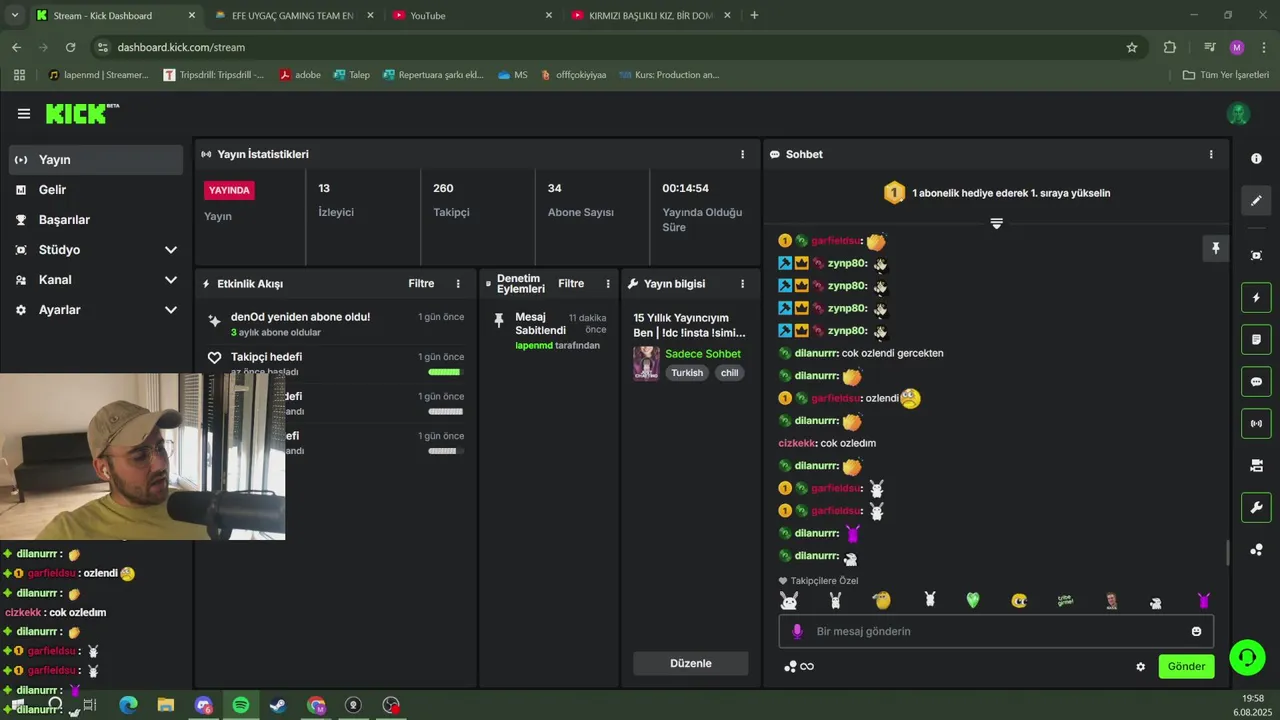The height and width of the screenshot is (720, 1280).
Task: Open Tüm Yer İşaretleri bookmarks folder
Action: tap(1226, 75)
